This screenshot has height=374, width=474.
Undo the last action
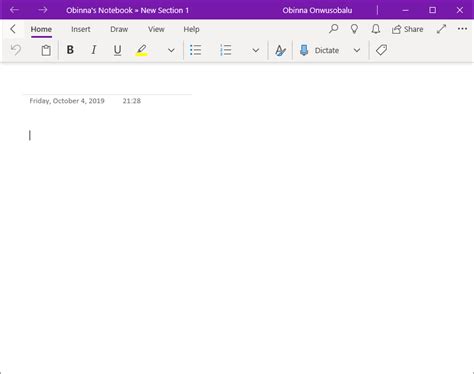pos(16,50)
